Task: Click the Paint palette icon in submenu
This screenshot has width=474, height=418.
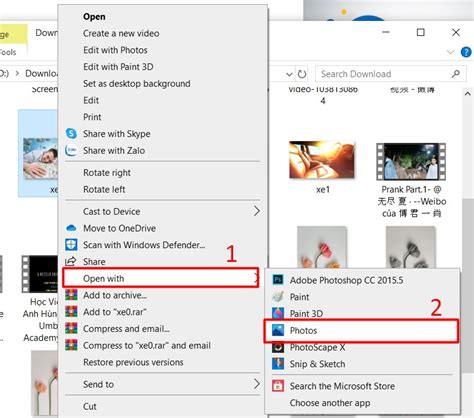Action: [x=278, y=296]
